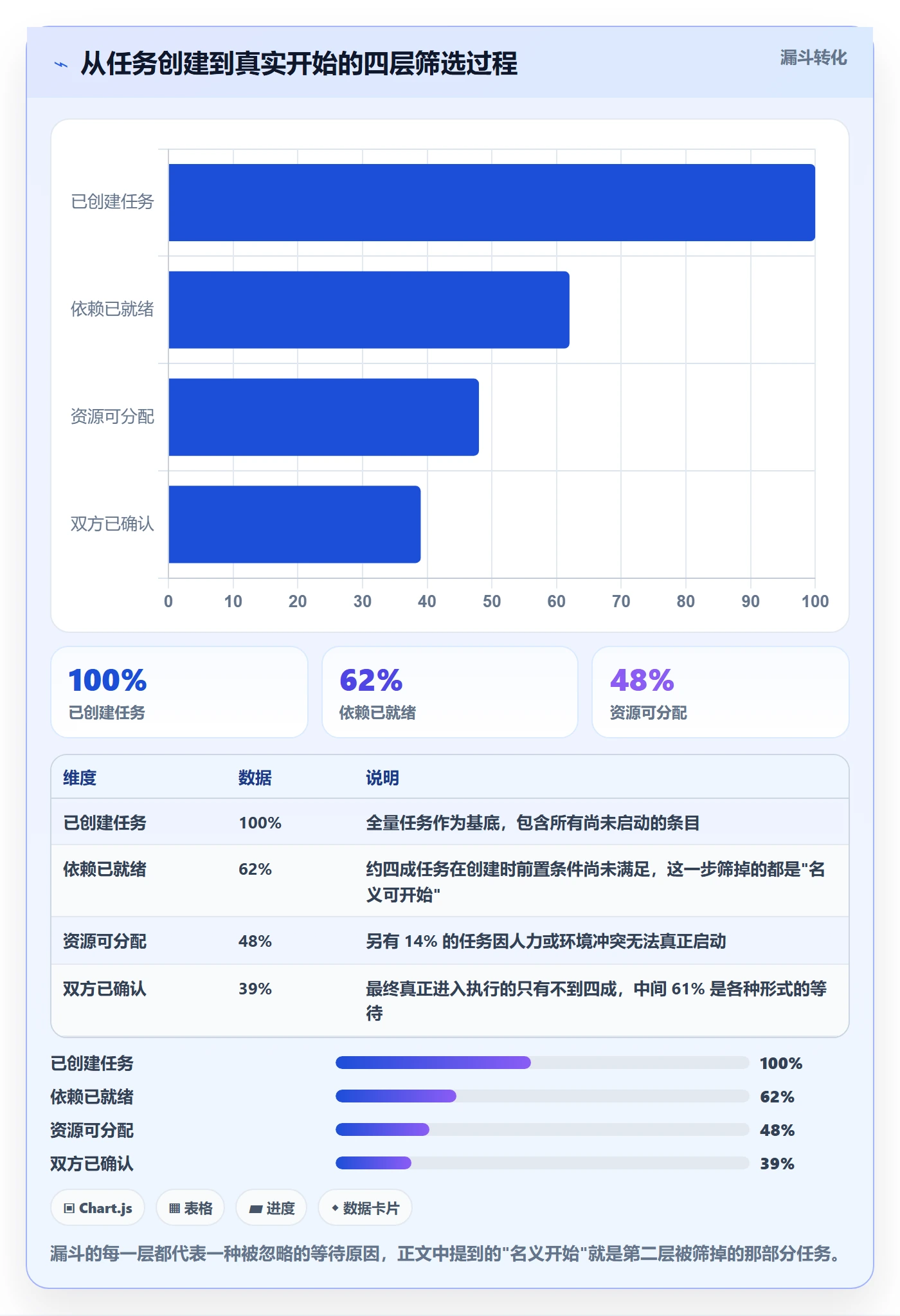Select the 依赖已就绪 cell in the table
The image size is (900, 1316).
click(x=105, y=869)
